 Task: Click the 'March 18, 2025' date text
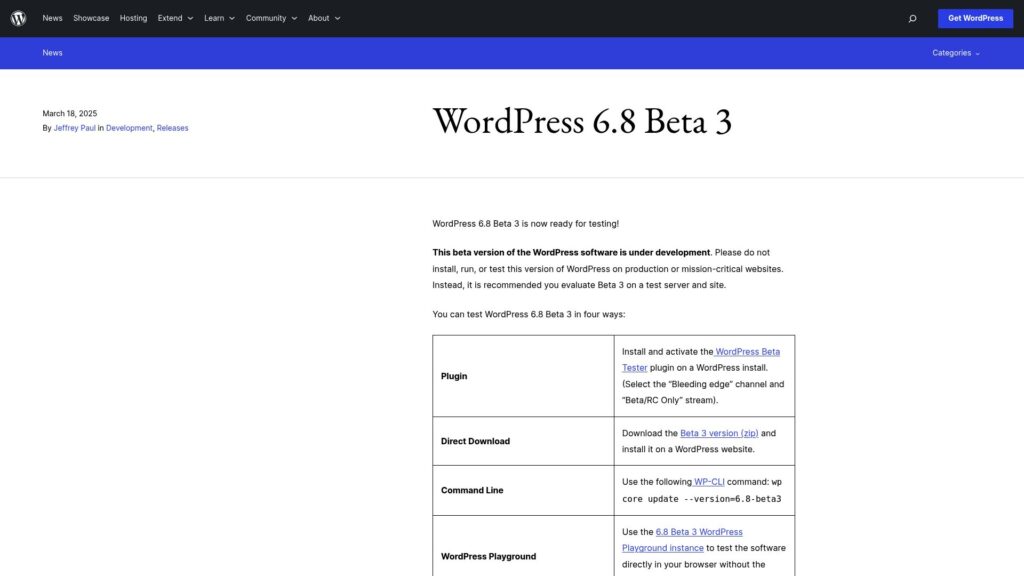pyautogui.click(x=70, y=114)
